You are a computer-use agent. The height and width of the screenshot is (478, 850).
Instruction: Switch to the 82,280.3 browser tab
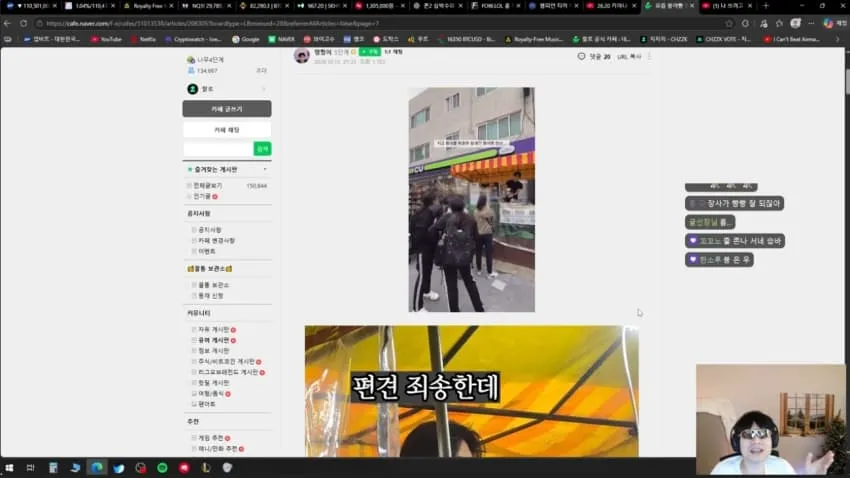point(263,5)
